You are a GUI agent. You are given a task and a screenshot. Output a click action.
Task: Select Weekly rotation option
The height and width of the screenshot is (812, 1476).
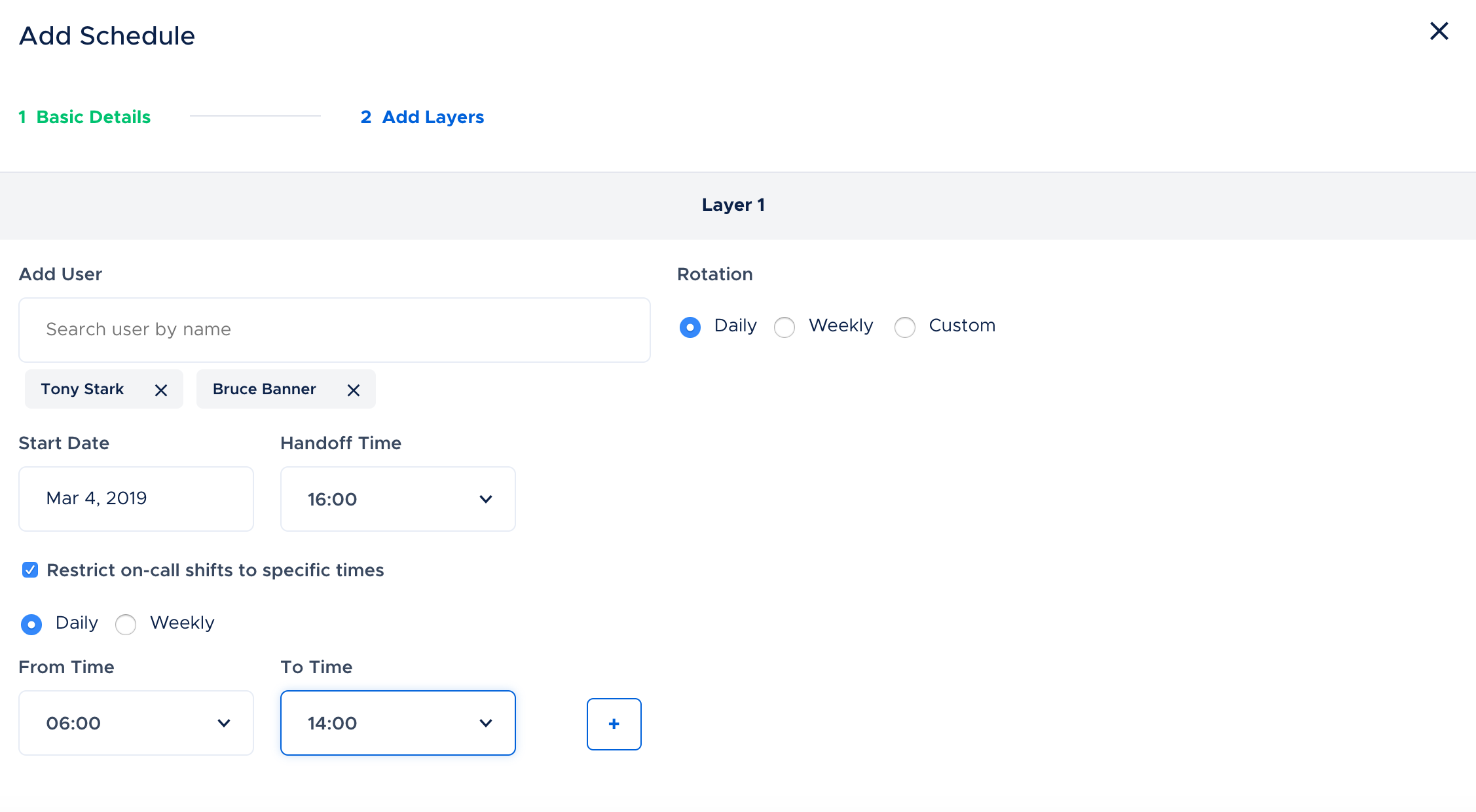coord(784,327)
